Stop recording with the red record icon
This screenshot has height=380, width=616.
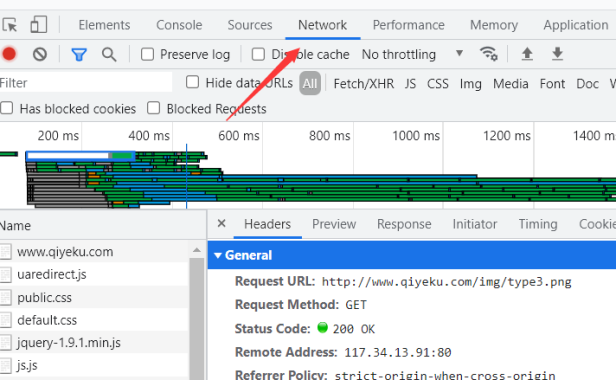click(x=9, y=54)
